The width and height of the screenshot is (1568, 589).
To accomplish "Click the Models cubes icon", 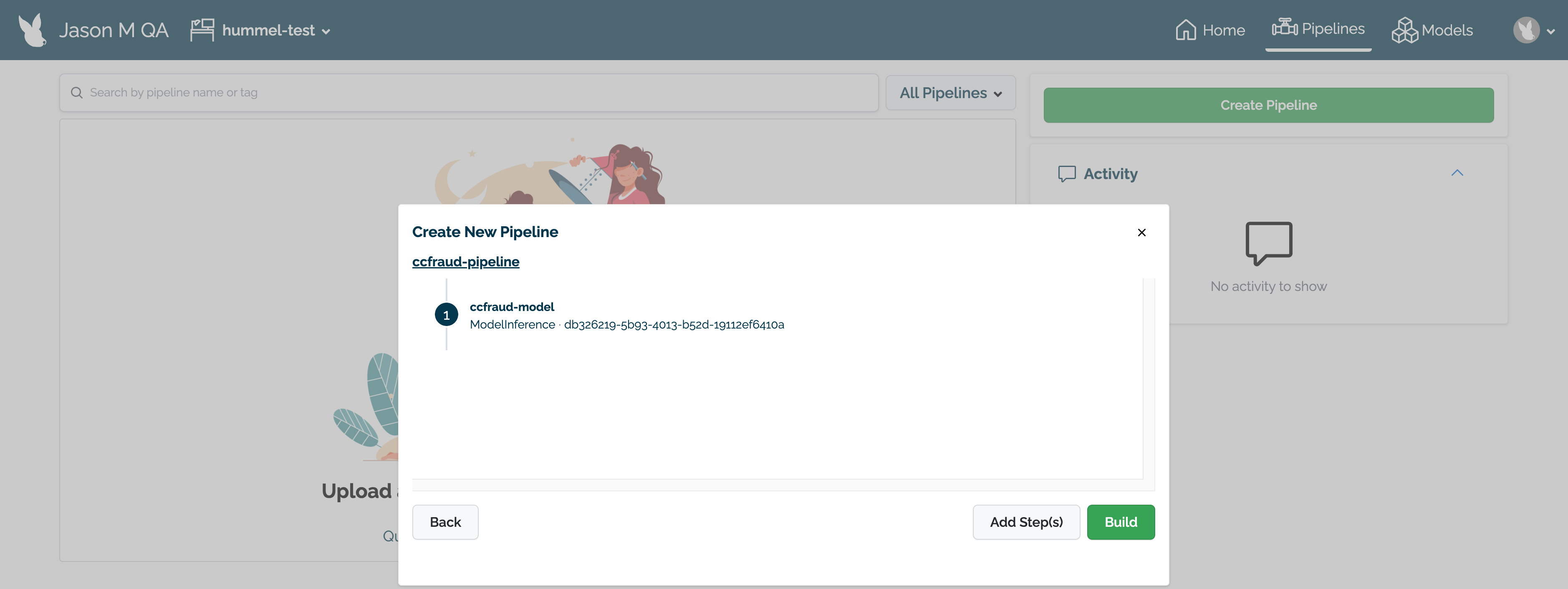I will (x=1404, y=30).
